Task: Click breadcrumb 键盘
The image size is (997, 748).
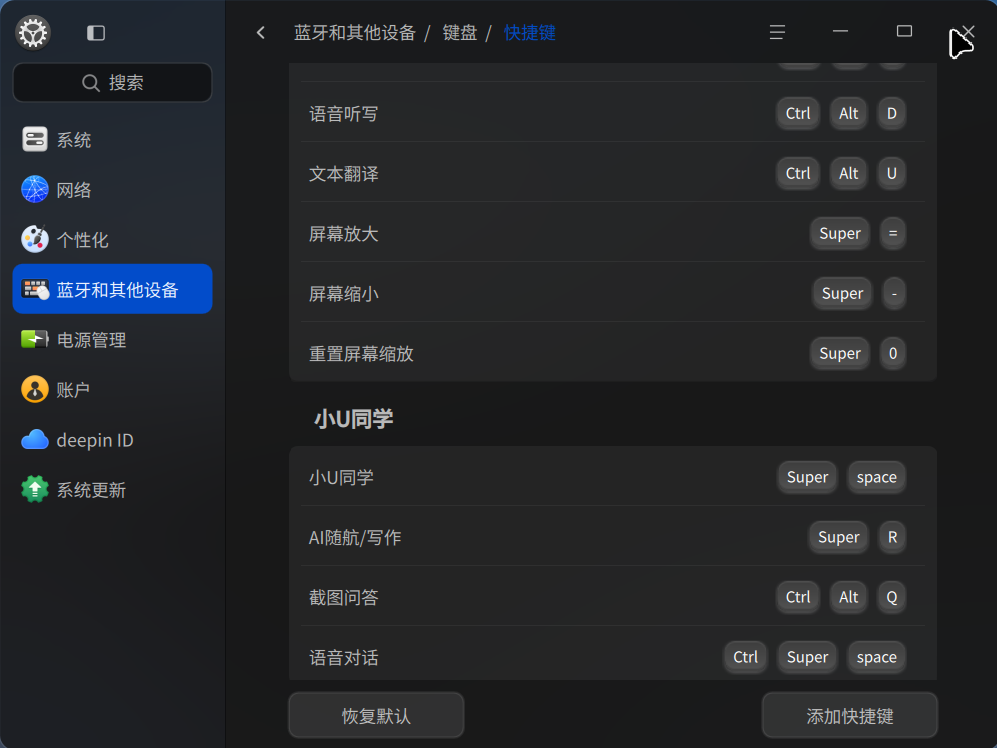Action: point(460,32)
